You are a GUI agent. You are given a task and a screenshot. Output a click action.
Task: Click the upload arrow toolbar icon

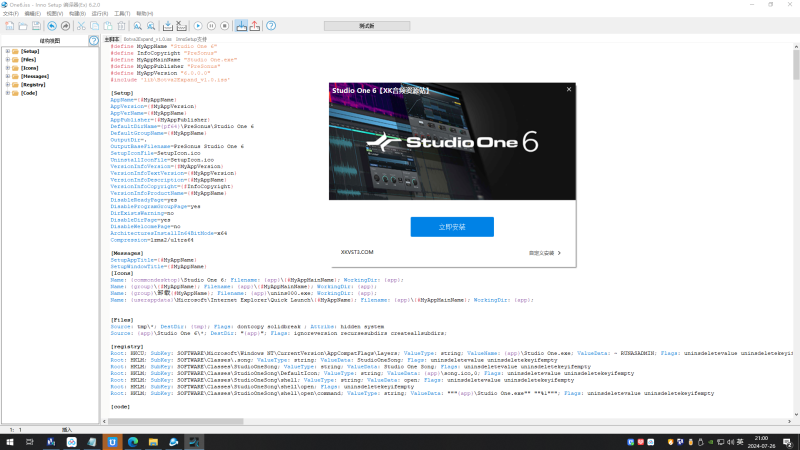click(255, 26)
